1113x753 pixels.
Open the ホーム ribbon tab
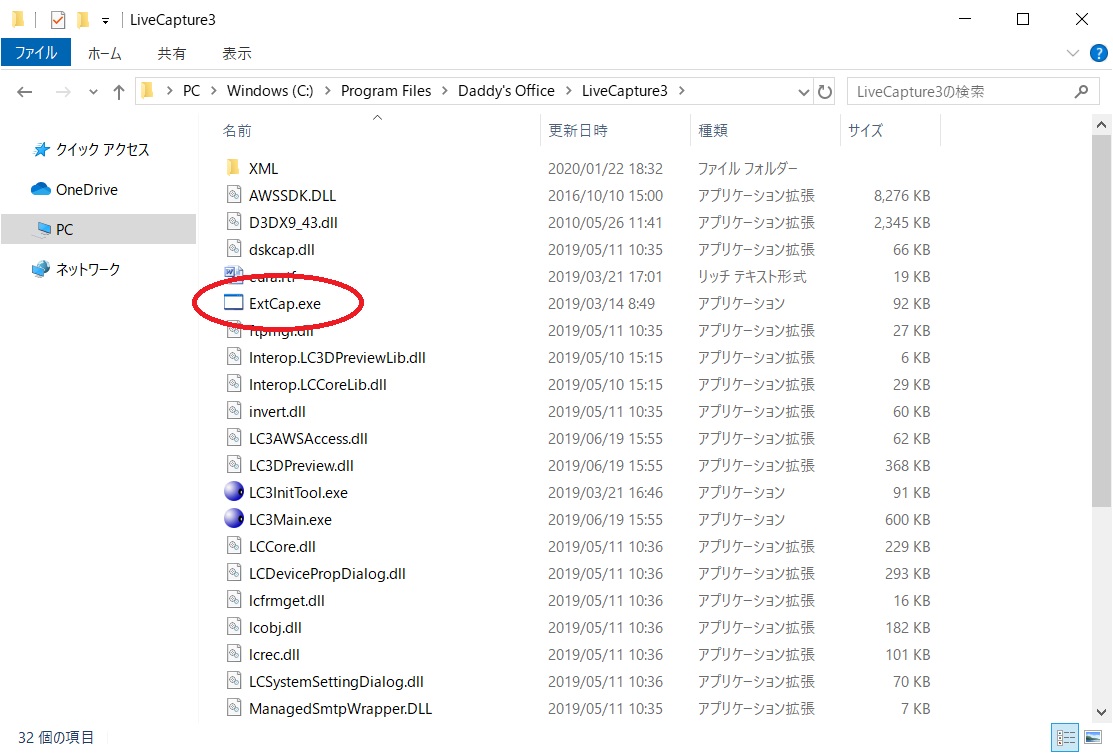(105, 53)
